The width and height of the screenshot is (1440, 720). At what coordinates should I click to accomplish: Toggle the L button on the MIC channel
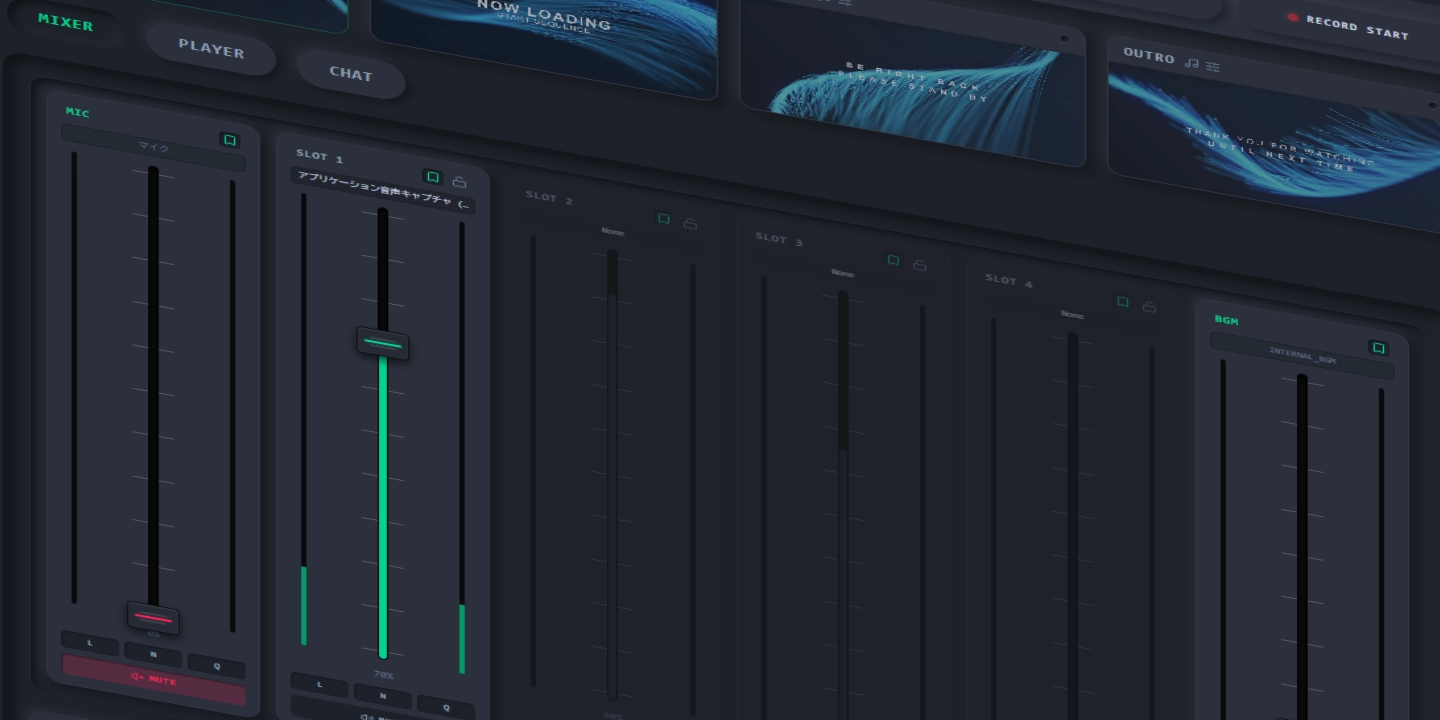point(90,643)
